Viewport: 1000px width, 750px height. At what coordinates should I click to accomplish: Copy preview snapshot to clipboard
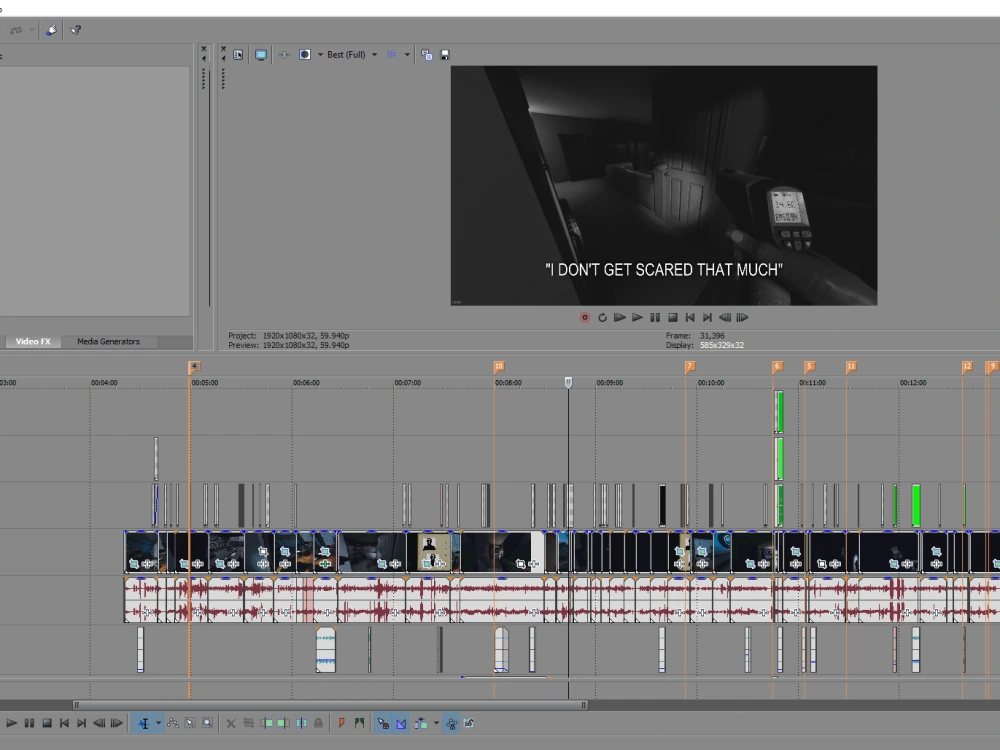pyautogui.click(x=427, y=55)
